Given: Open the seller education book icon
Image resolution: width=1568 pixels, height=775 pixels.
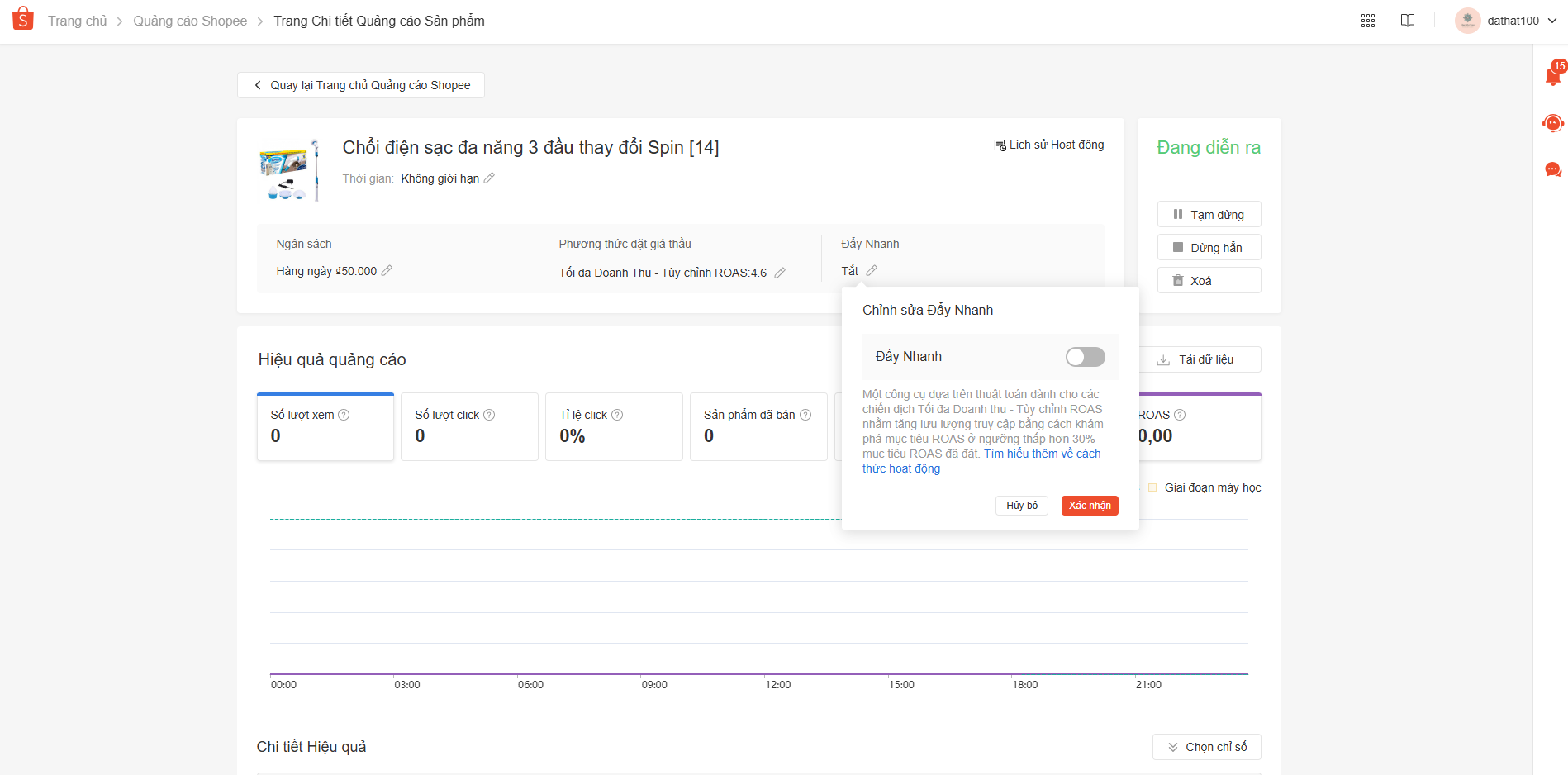Looking at the screenshot, I should point(1408,21).
